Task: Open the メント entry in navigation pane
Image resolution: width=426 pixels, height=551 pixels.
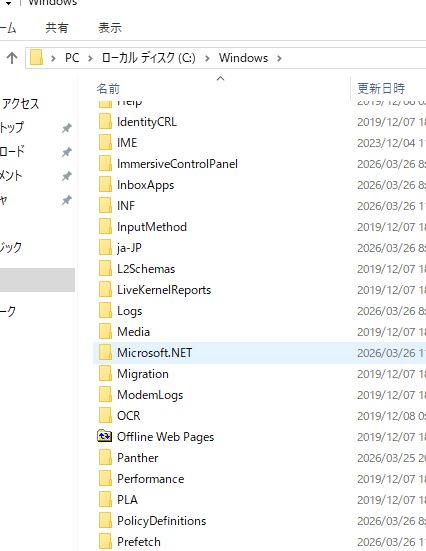Action: (11, 175)
